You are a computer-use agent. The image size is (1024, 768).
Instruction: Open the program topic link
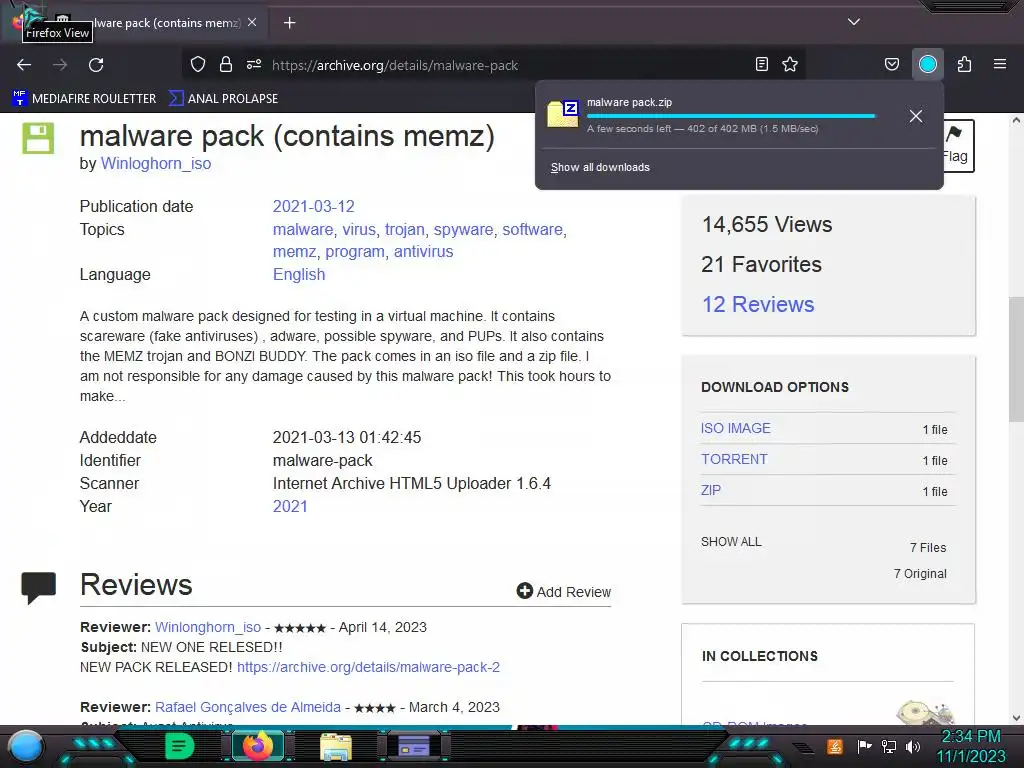[x=355, y=251]
